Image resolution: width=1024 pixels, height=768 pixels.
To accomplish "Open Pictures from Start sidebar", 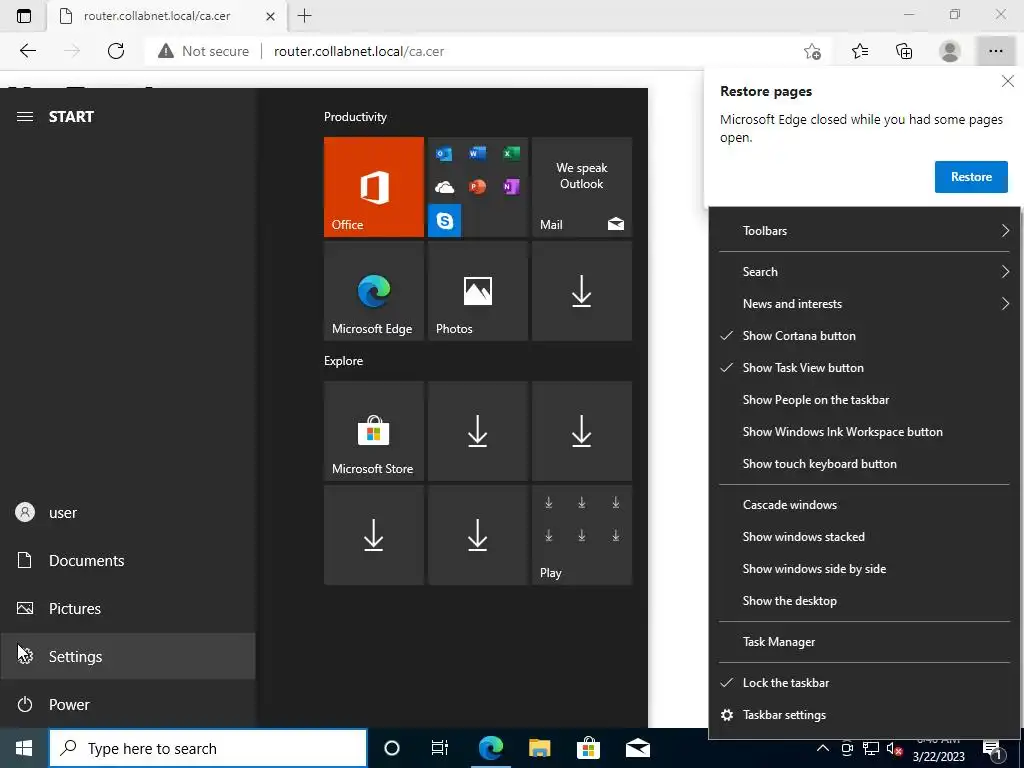I will pyautogui.click(x=127, y=609).
